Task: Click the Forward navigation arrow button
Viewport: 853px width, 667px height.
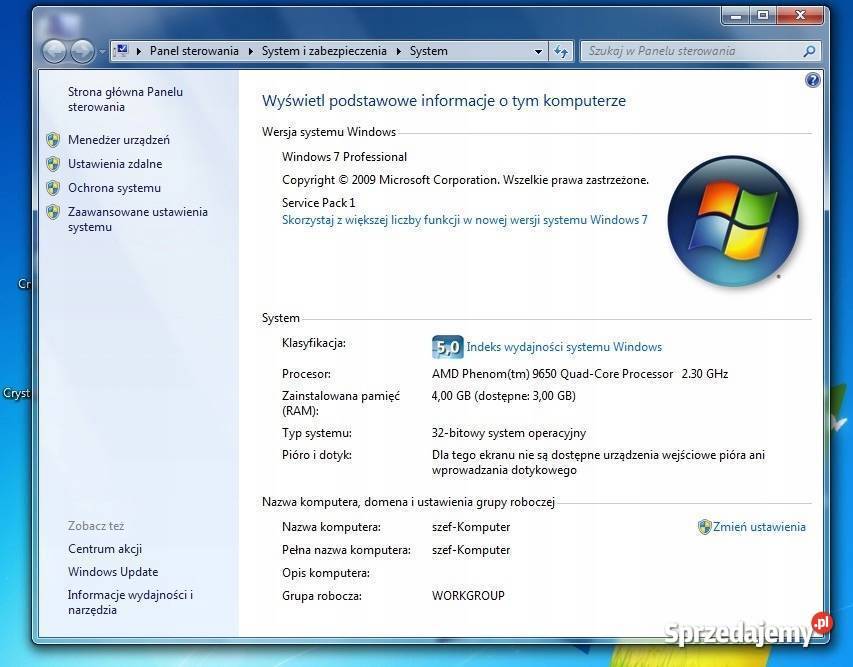Action: (x=82, y=51)
